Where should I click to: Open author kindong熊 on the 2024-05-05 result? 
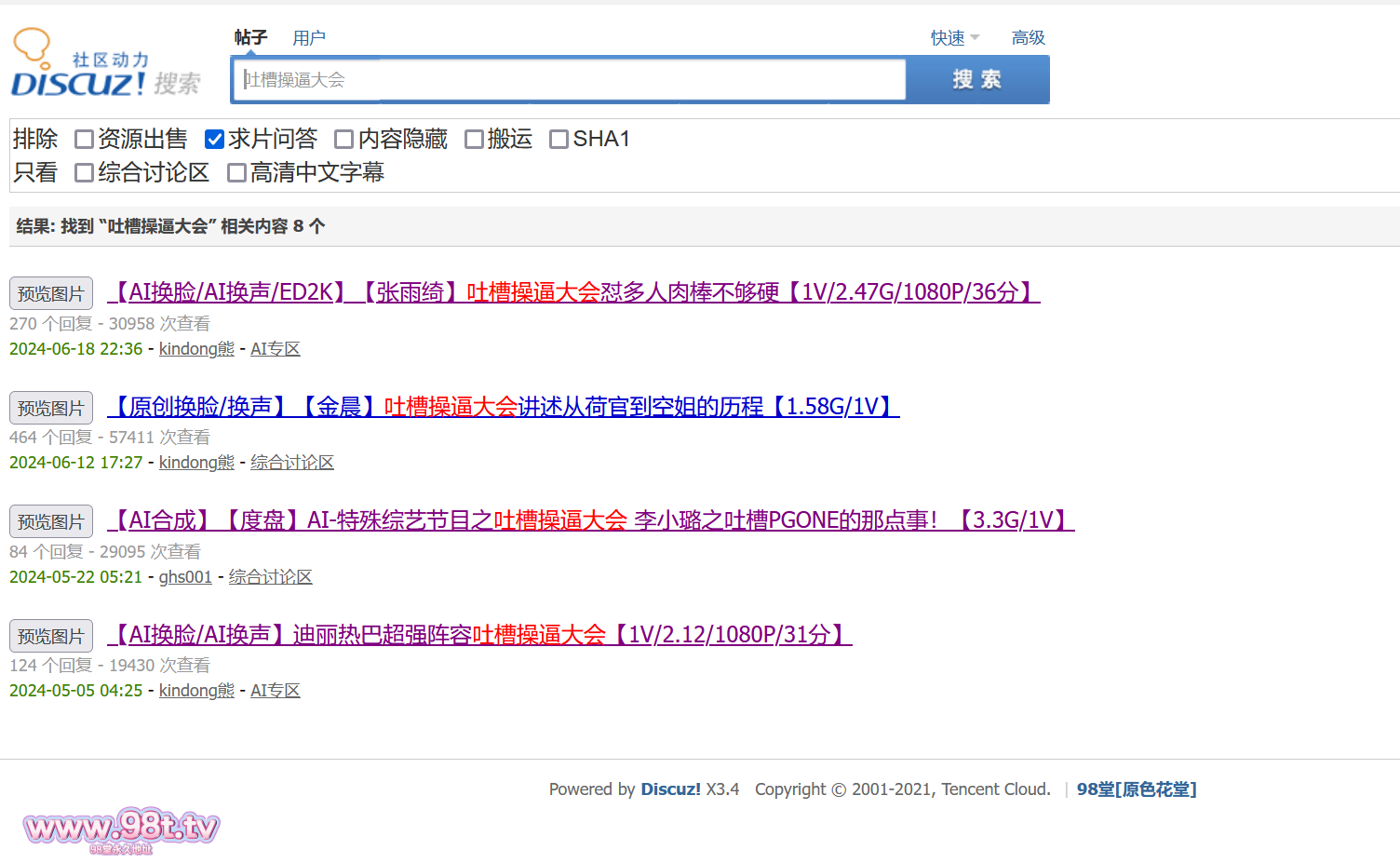point(196,691)
